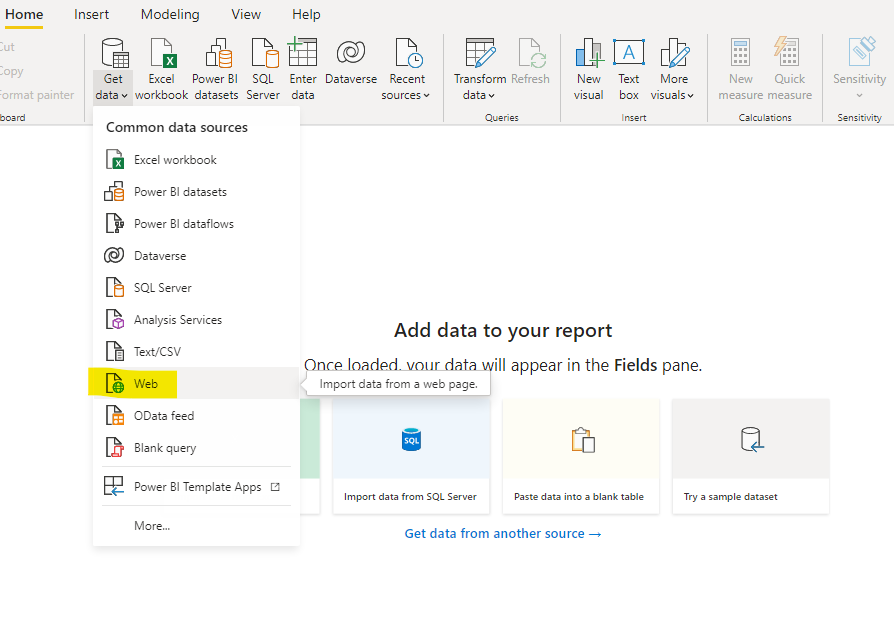Select Dataverse in data sources menu

pos(196,255)
